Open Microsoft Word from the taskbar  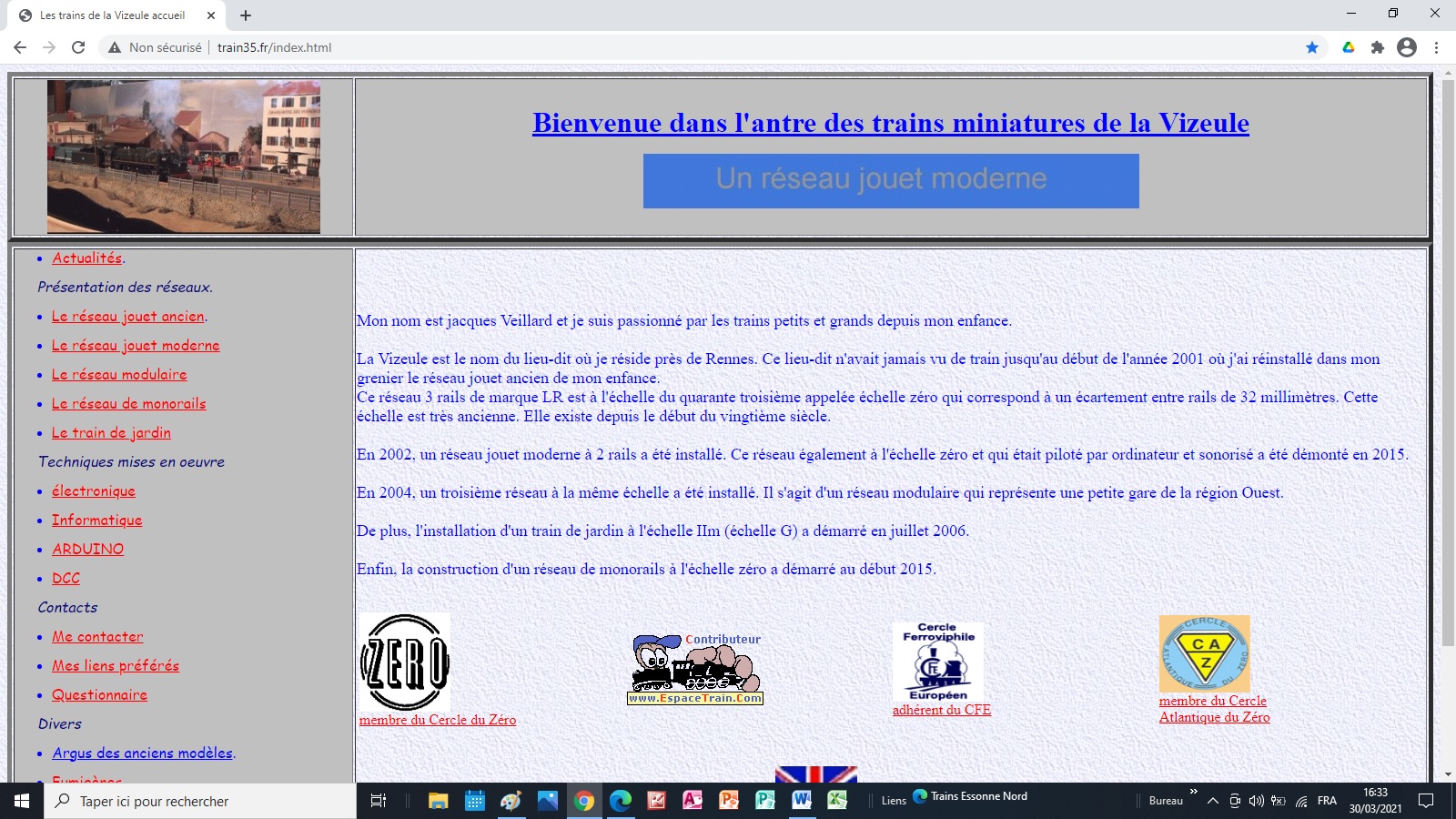802,801
